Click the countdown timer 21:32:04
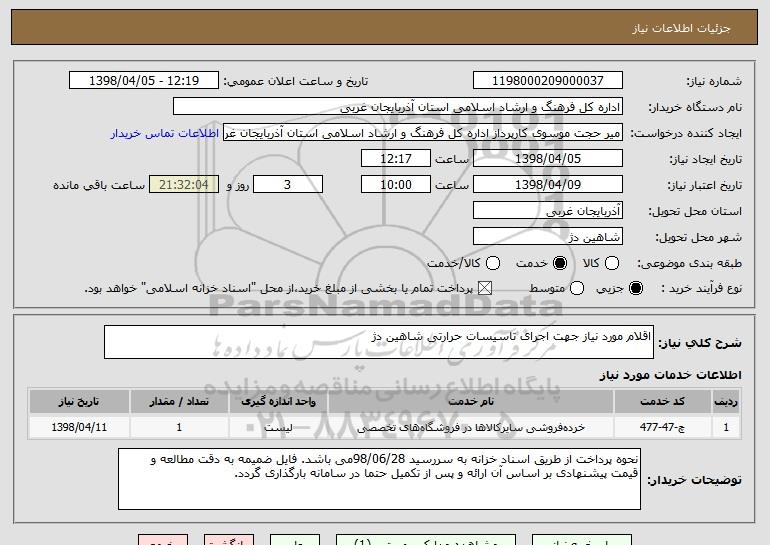Image resolution: width=770 pixels, height=545 pixels. [184, 185]
